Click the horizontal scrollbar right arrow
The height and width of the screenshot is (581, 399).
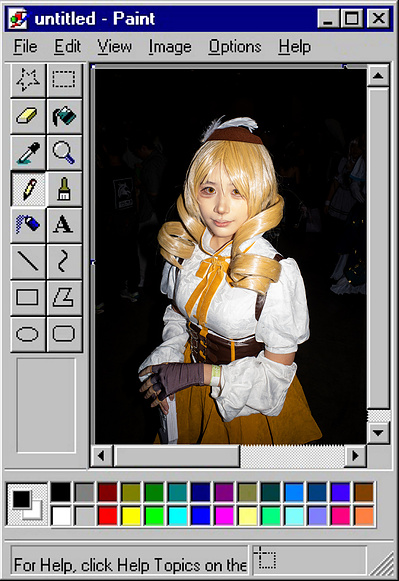(x=355, y=455)
